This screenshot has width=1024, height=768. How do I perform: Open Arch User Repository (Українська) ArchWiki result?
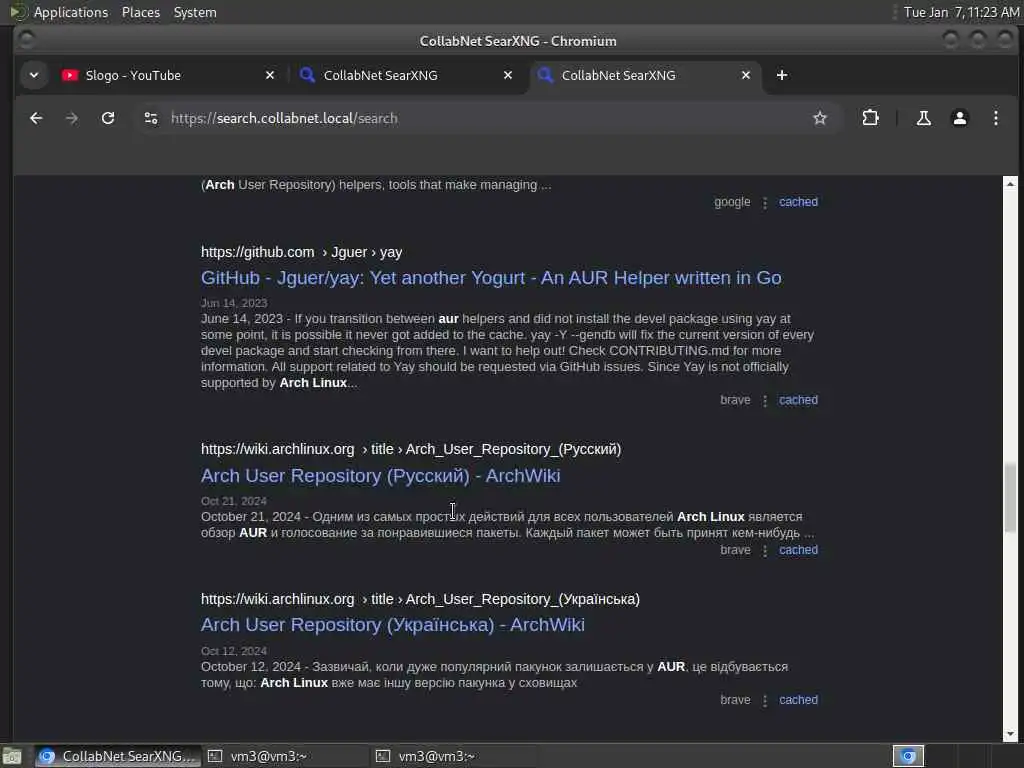pos(392,625)
